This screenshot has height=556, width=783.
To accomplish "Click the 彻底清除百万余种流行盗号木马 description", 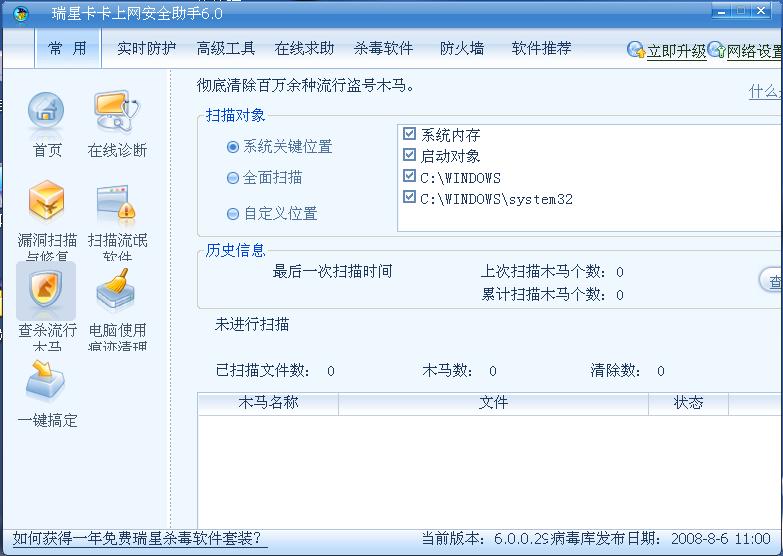I will click(306, 85).
